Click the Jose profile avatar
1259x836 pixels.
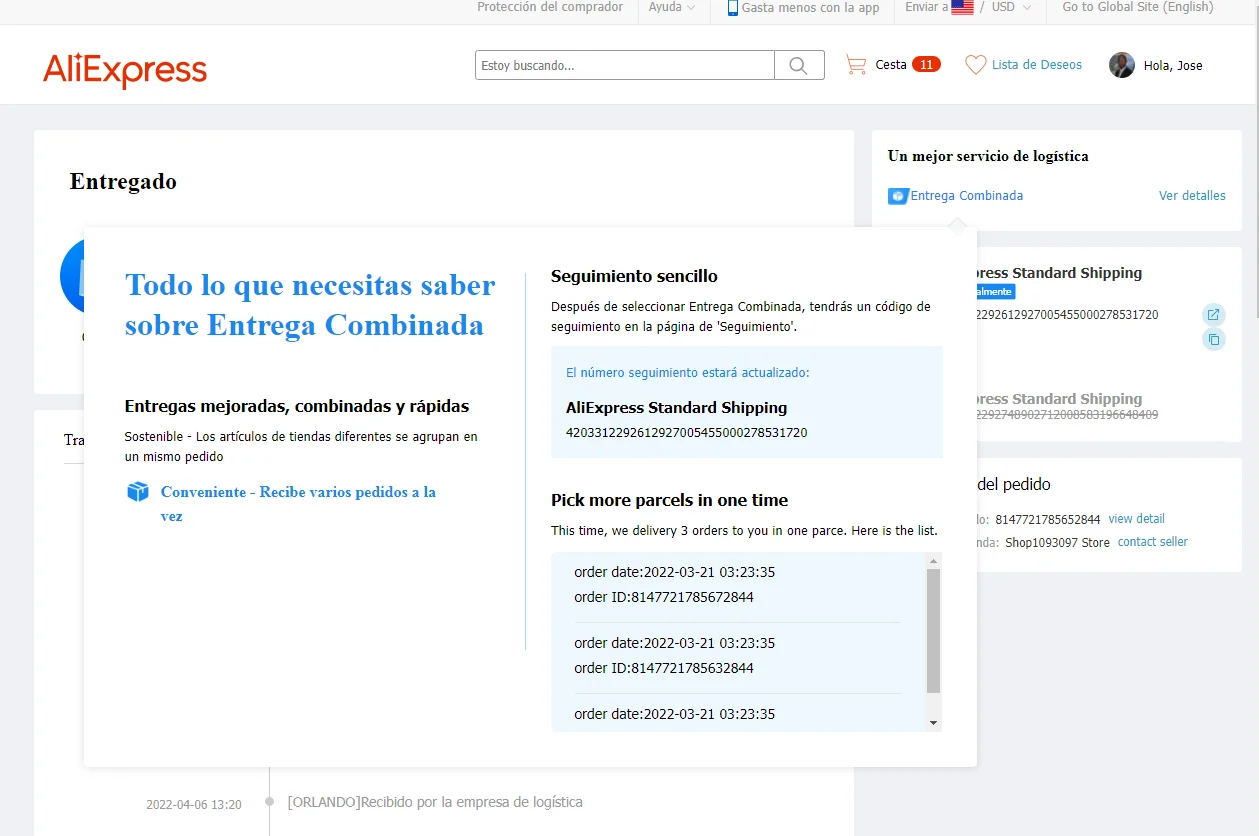point(1122,65)
